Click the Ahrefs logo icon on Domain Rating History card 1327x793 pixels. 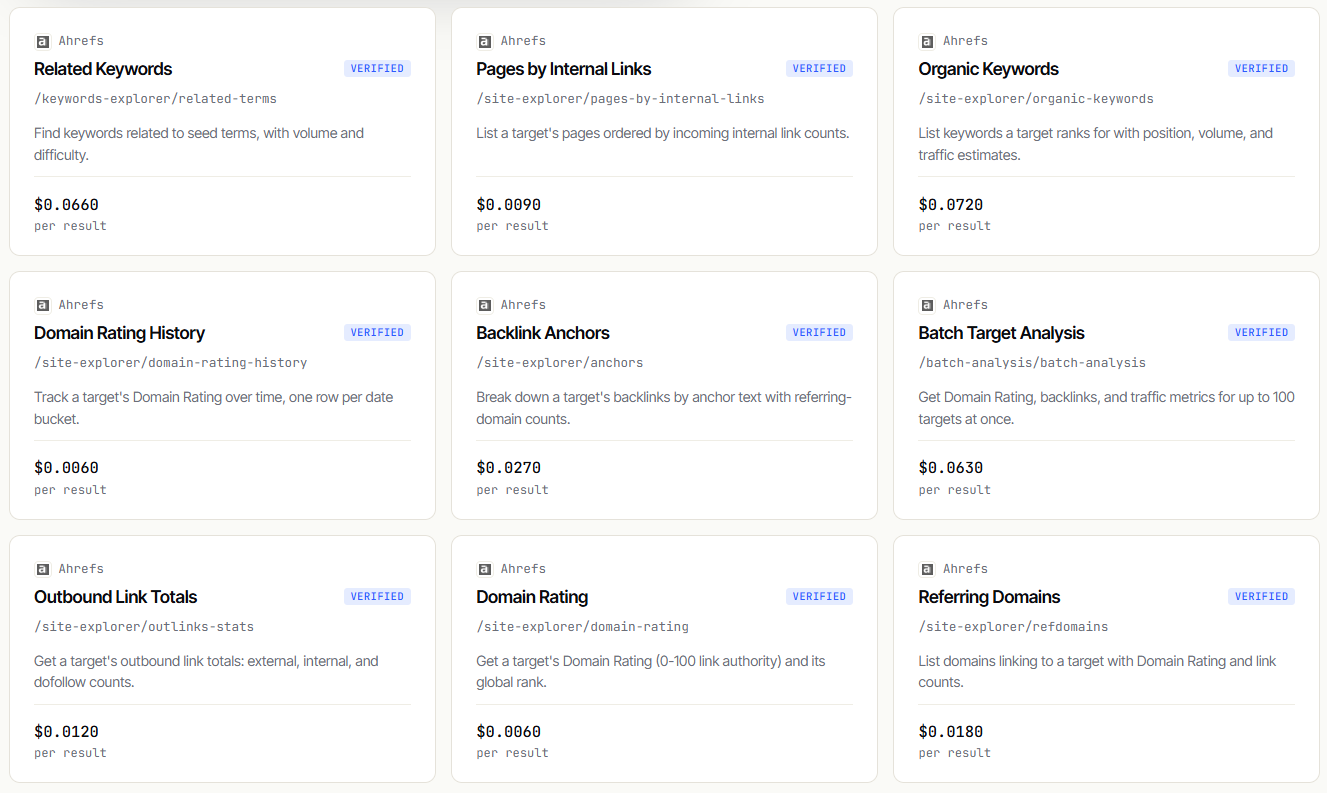coord(42,305)
